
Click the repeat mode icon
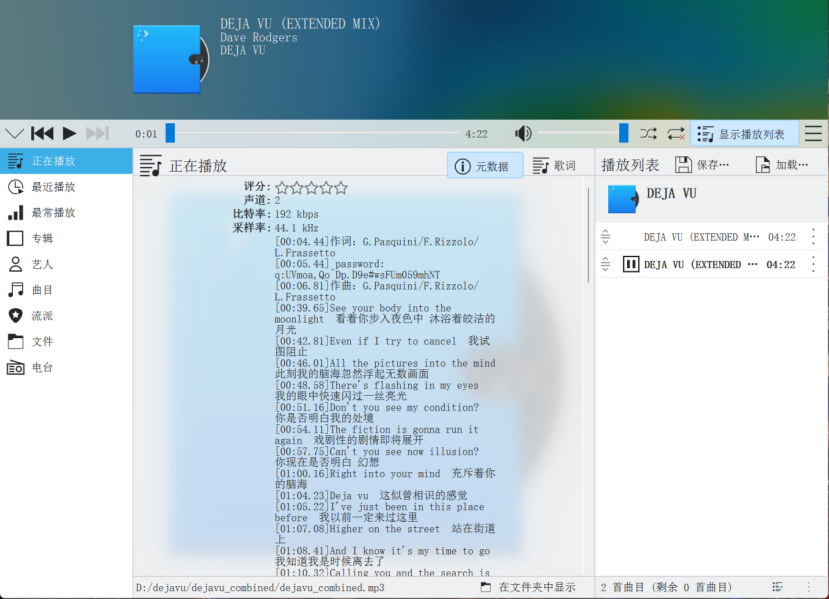click(x=675, y=133)
